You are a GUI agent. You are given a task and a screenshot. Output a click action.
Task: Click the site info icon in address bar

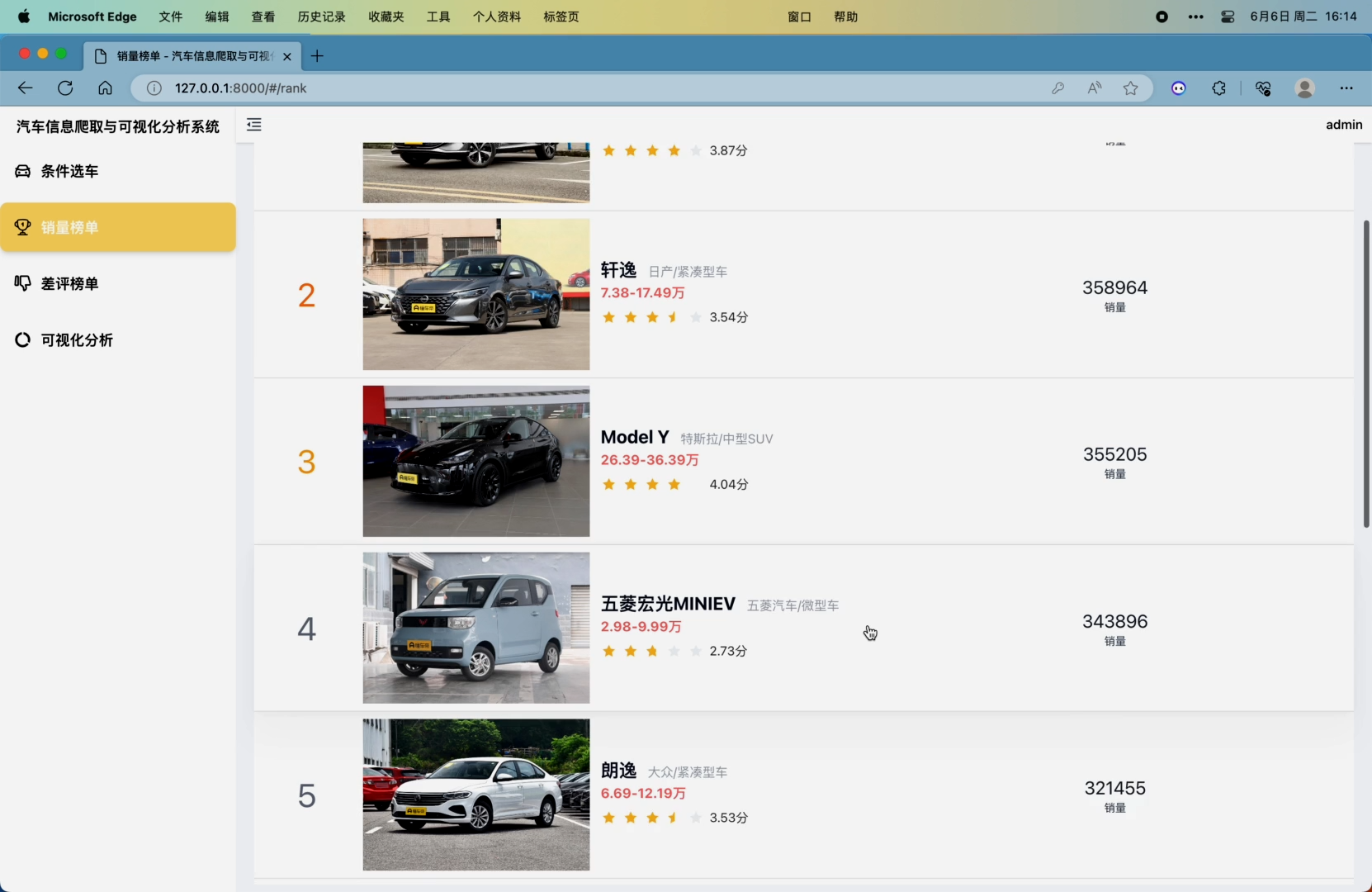(x=154, y=88)
